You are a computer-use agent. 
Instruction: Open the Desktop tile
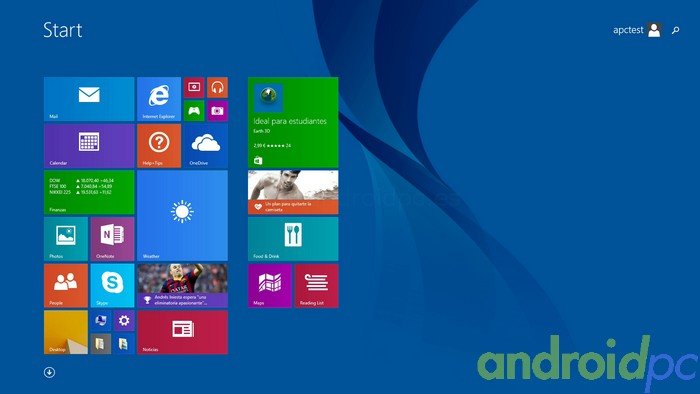tap(66, 332)
